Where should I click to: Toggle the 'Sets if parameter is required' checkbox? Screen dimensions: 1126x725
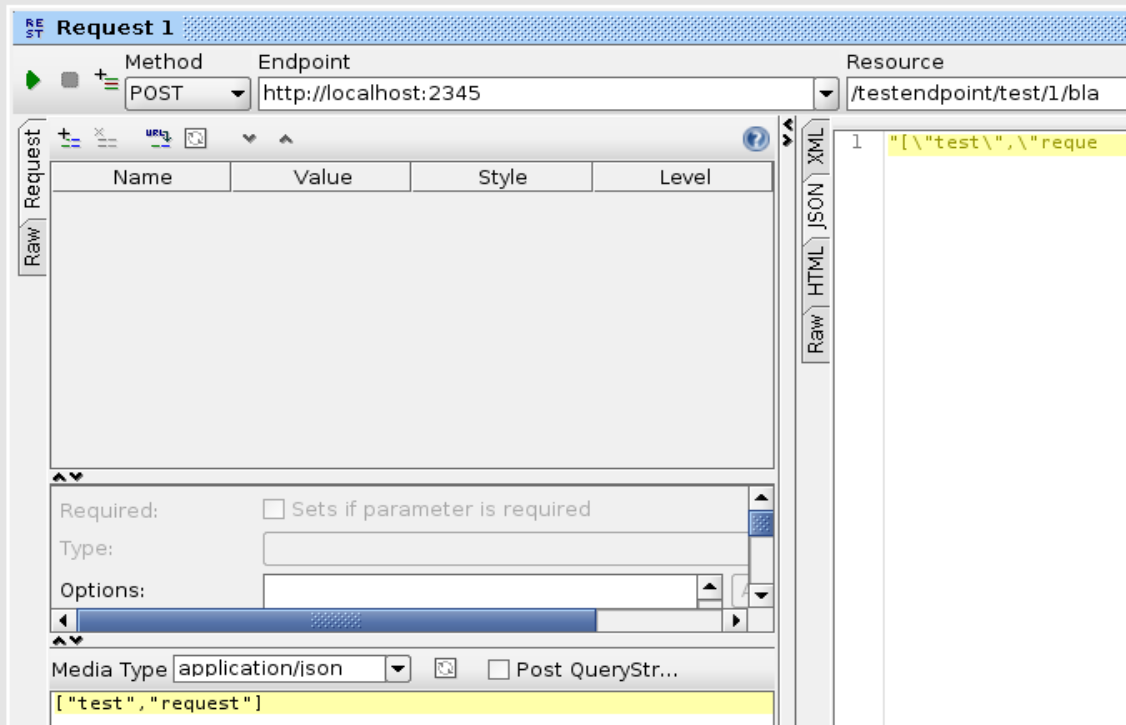[272, 509]
